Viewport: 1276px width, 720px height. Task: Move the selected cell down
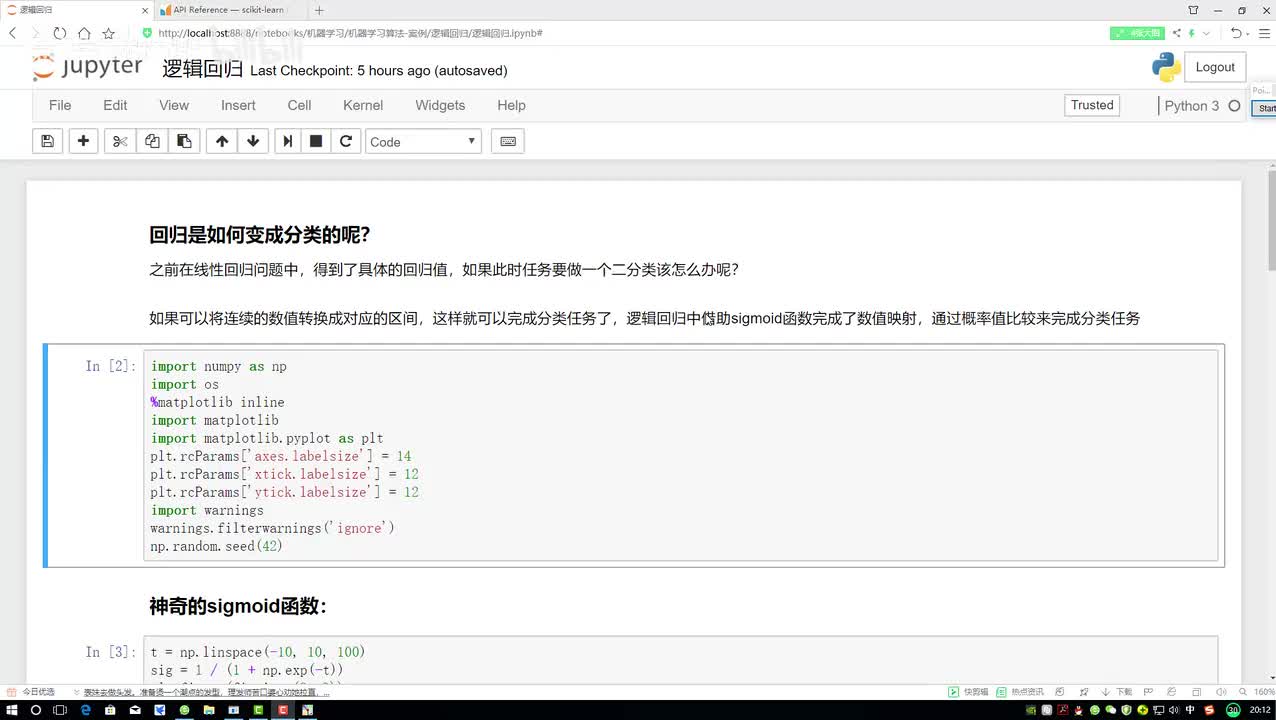click(253, 141)
